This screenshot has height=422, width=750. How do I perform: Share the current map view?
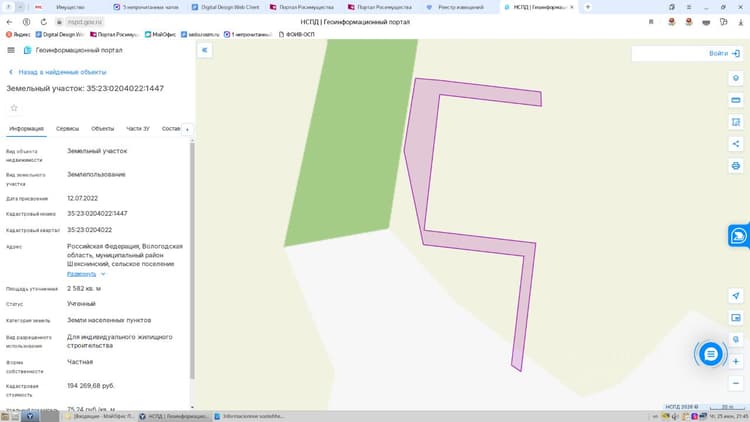point(736,144)
